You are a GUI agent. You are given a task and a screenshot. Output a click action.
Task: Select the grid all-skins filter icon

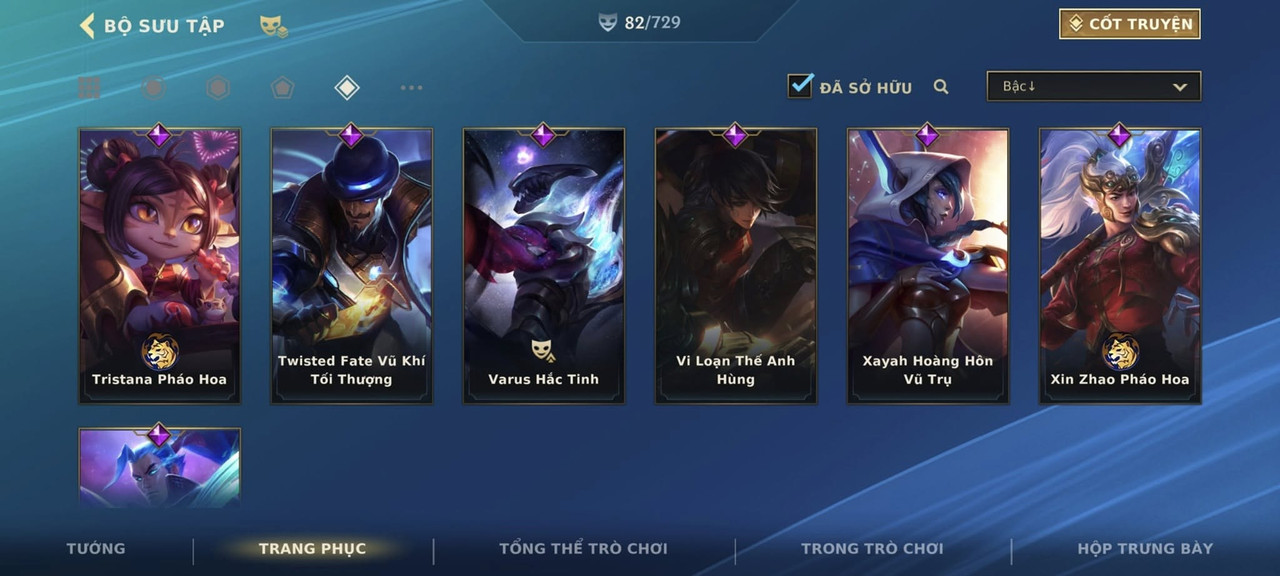coord(89,88)
